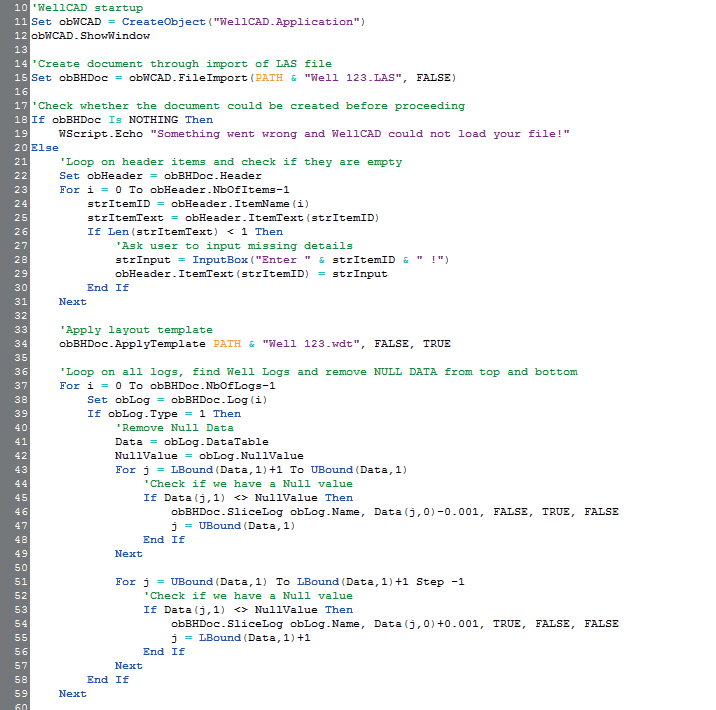
Task: Click comment 'Check if we have a Null value' on line 44
Action: click(x=248, y=484)
